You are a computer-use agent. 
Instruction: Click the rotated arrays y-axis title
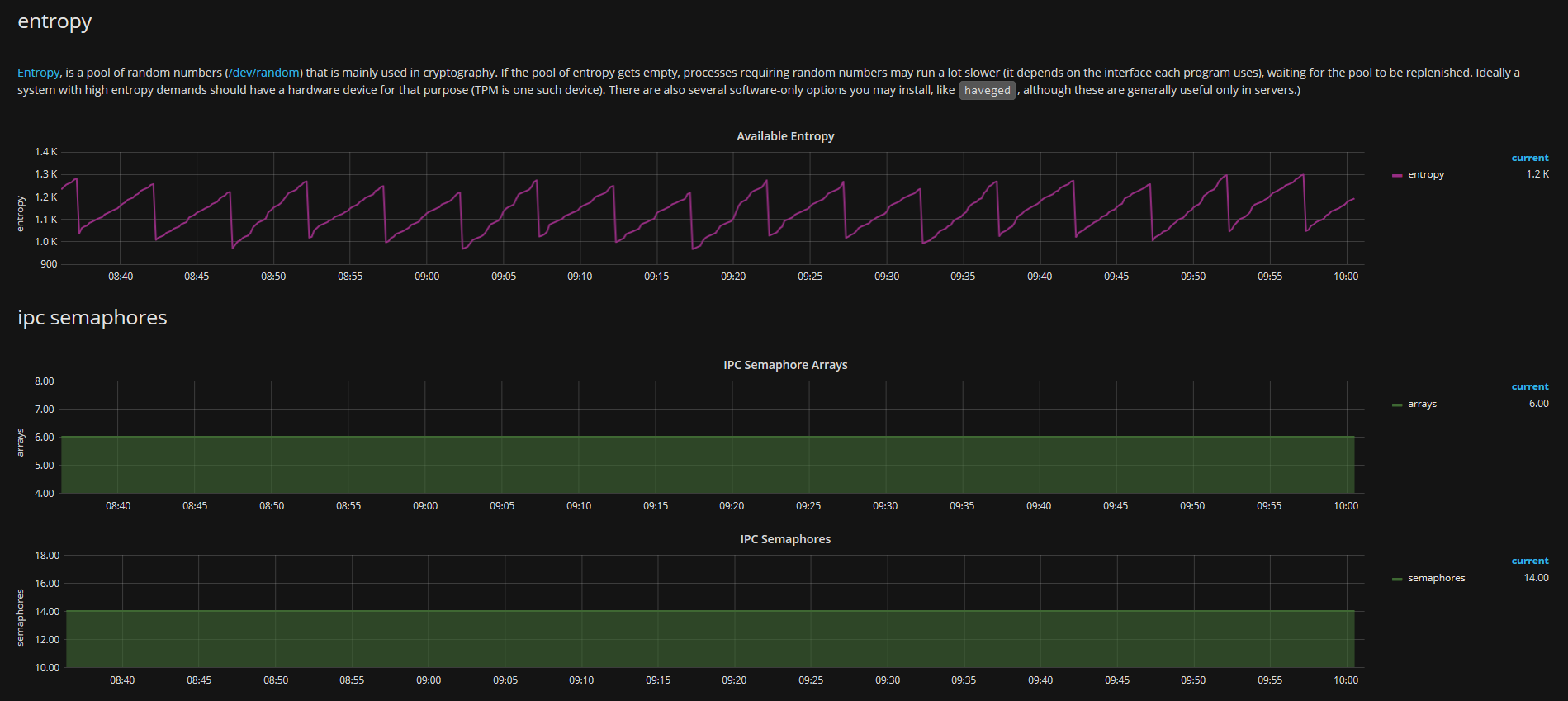[x=21, y=442]
